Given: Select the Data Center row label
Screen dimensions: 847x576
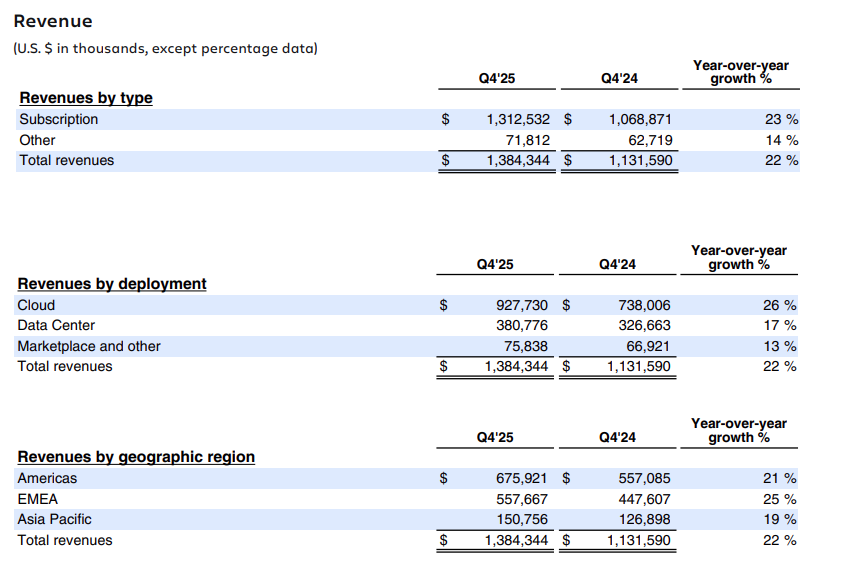Looking at the screenshot, I should coord(56,325).
